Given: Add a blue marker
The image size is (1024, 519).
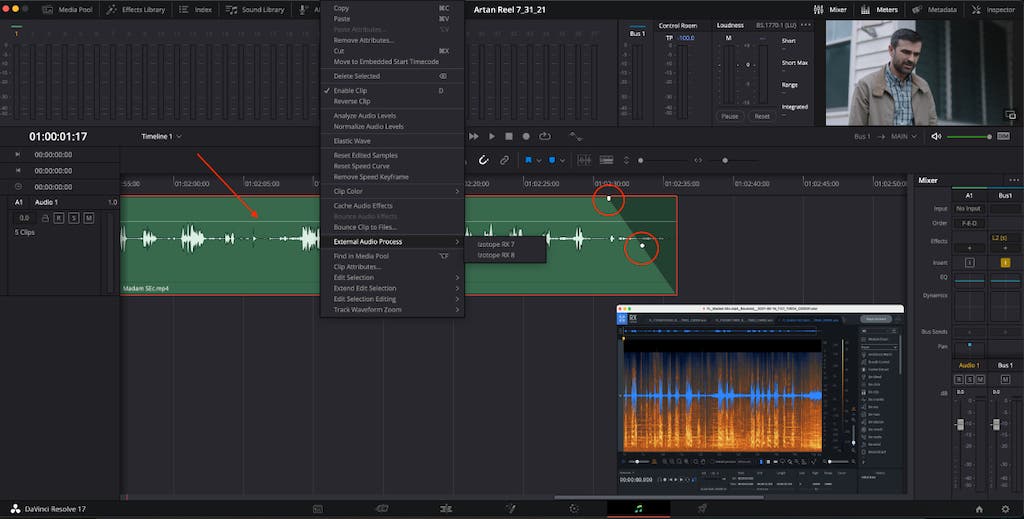Looking at the screenshot, I should [552, 160].
